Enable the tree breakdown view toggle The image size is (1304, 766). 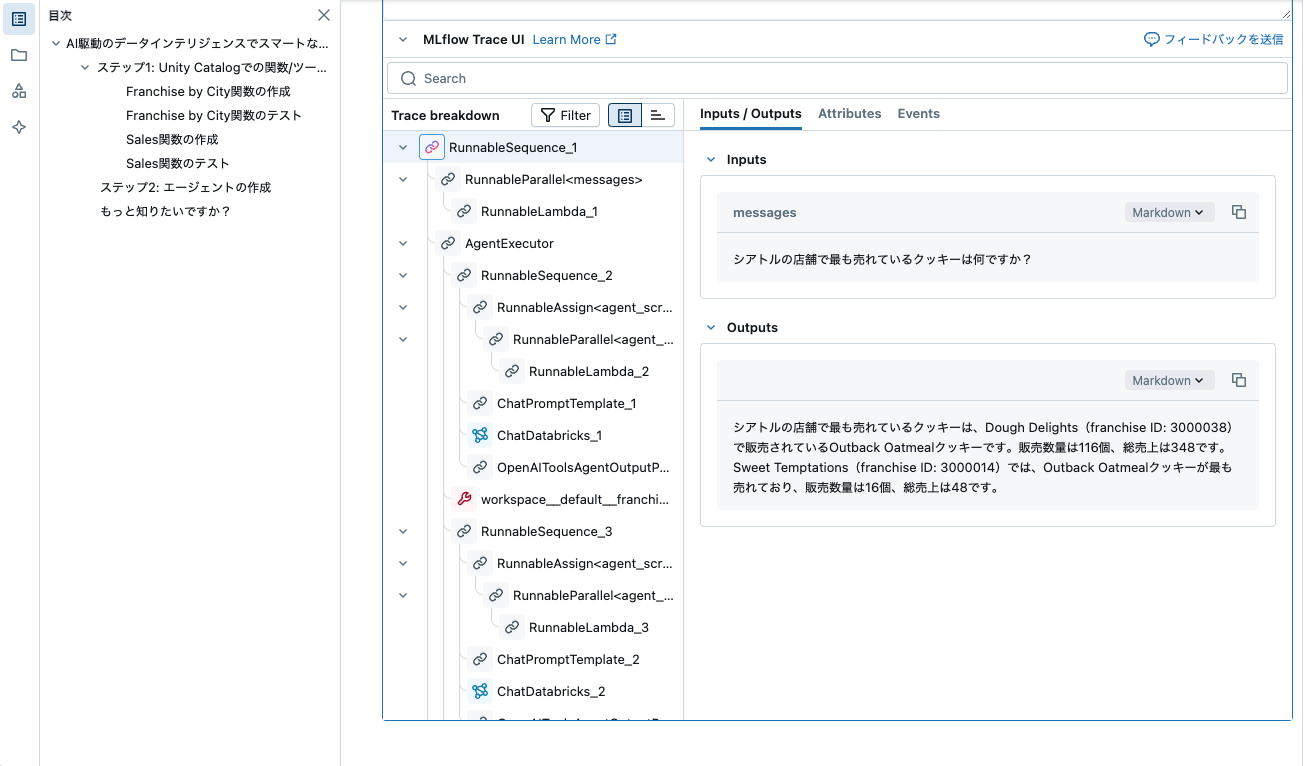625,115
